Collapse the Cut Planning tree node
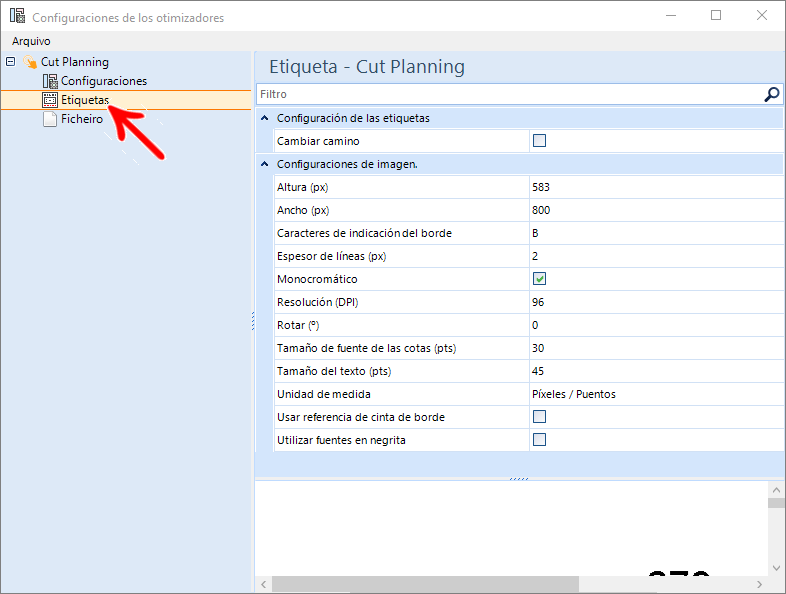Image resolution: width=786 pixels, height=594 pixels. pyautogui.click(x=11, y=62)
